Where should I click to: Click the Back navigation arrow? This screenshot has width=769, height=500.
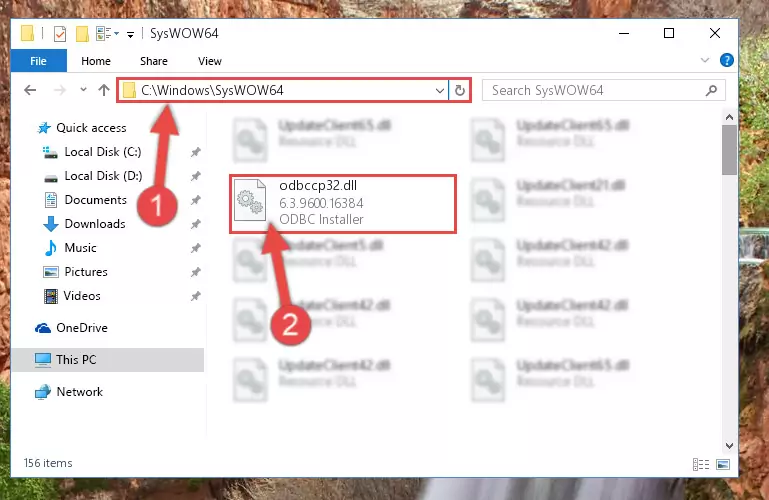click(30, 90)
